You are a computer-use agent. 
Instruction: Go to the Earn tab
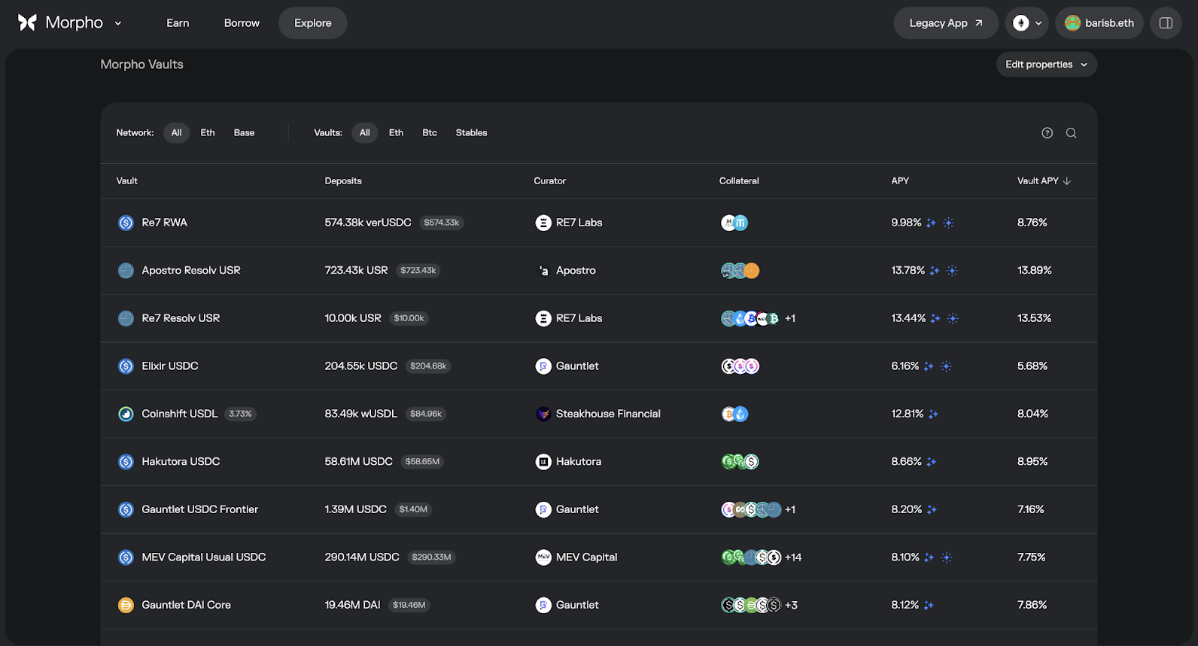[x=178, y=23]
